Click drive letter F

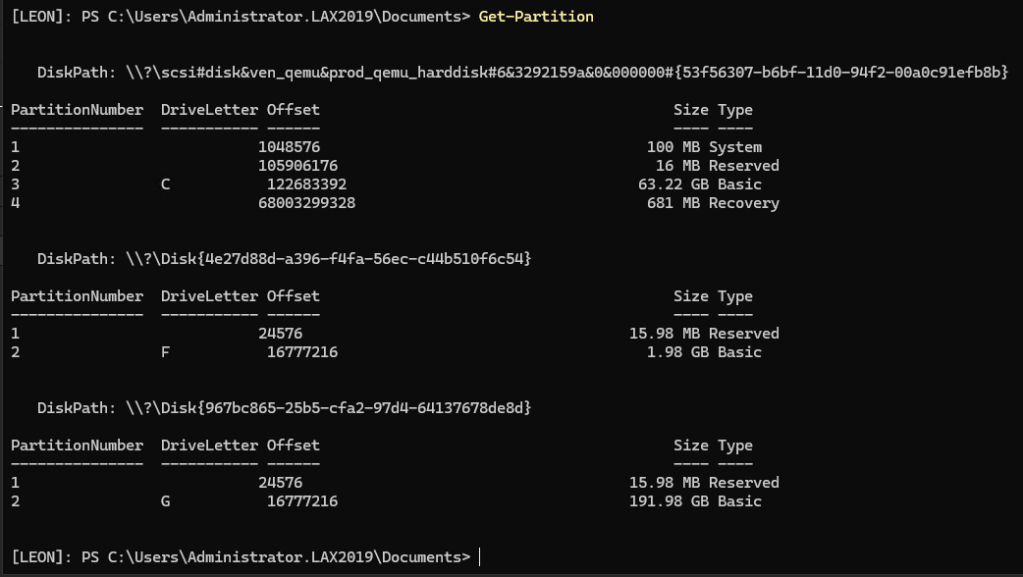pos(165,352)
